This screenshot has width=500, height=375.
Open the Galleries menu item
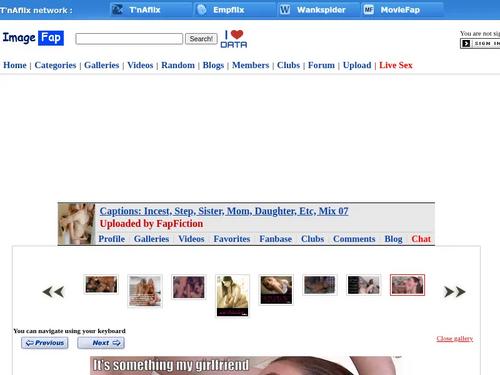102,65
